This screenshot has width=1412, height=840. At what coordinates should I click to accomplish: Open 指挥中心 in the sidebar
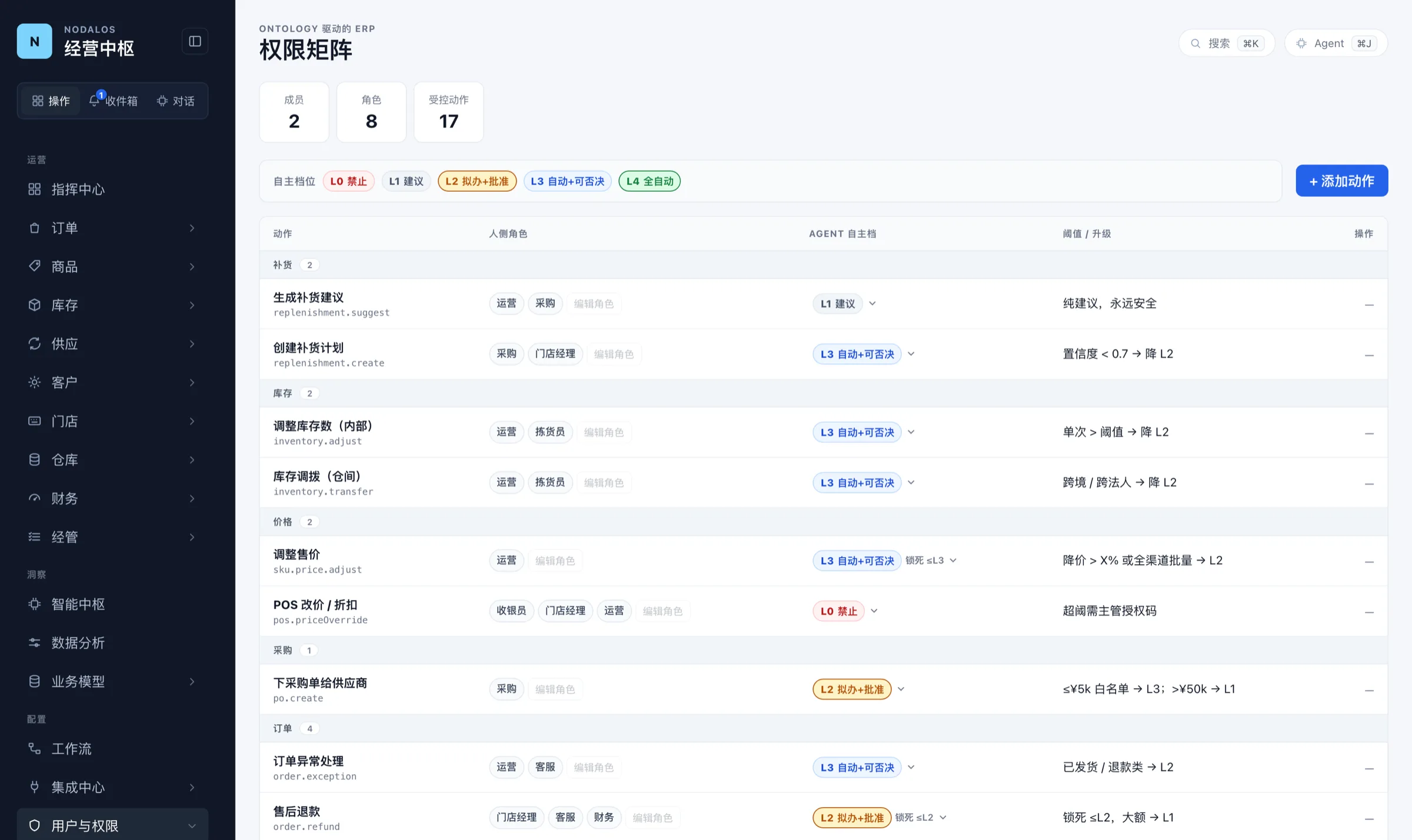(112, 189)
